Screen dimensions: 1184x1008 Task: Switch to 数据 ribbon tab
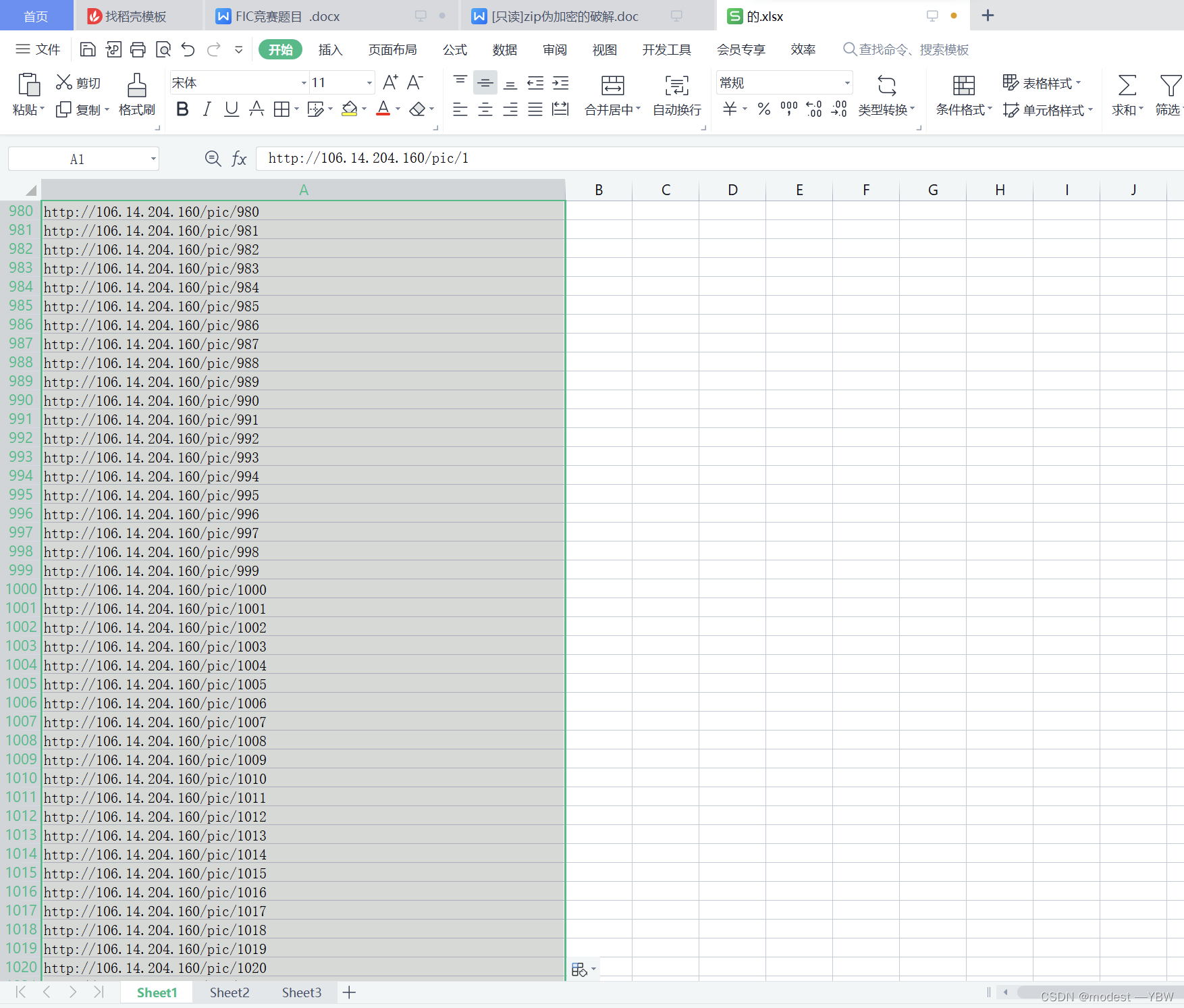(505, 49)
